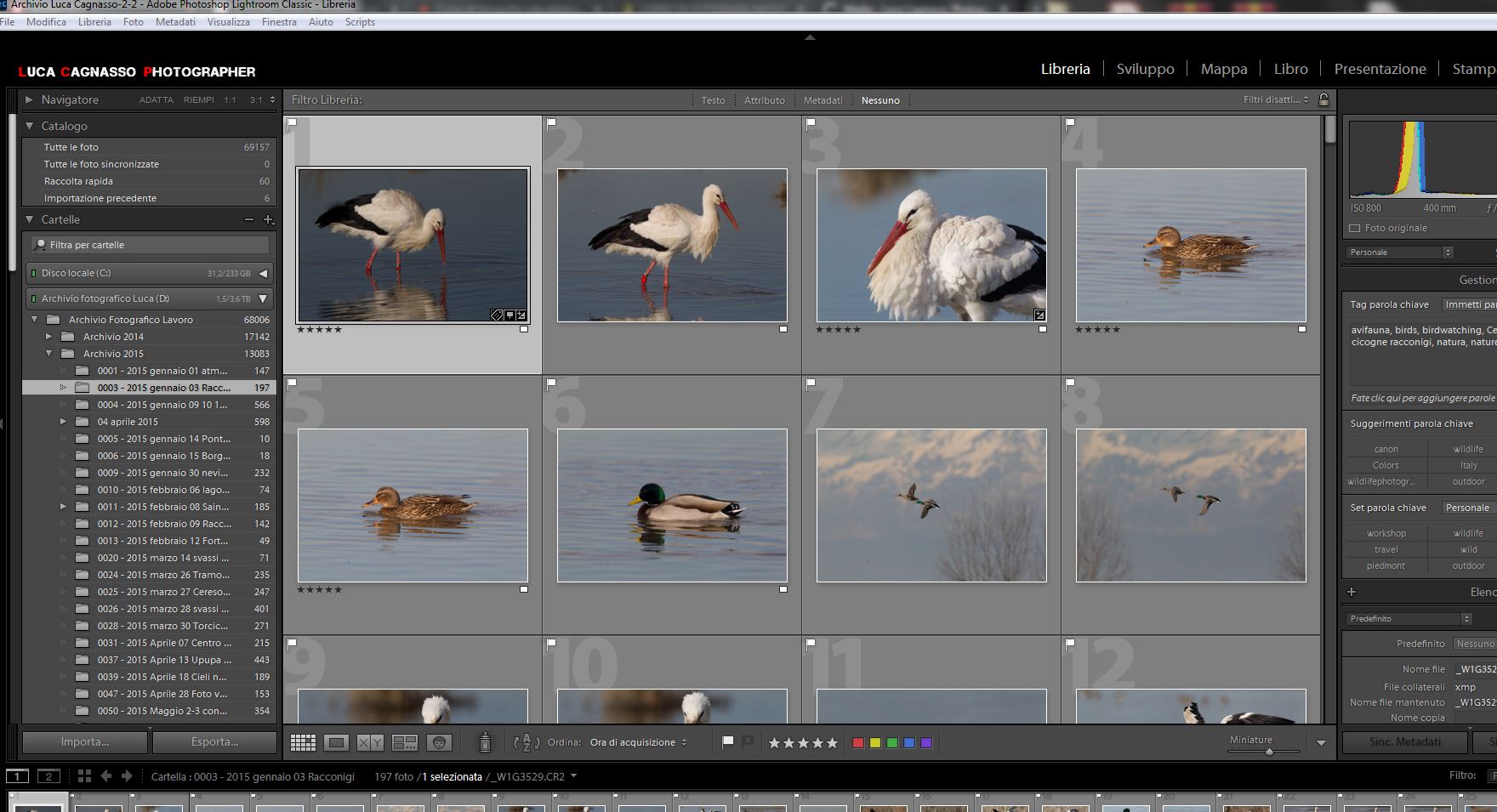Open Filtri disattivati preset dropdown
Screen dimensions: 1497x812
(1276, 99)
